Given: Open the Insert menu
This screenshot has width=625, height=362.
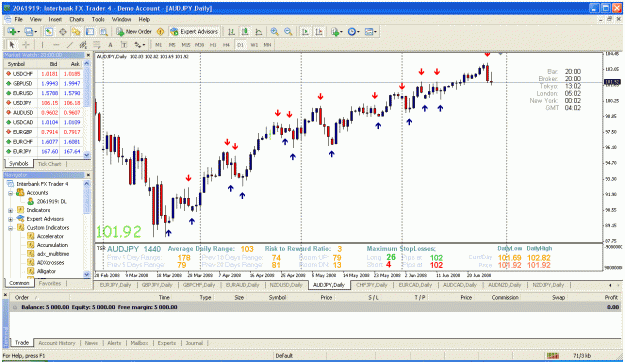Looking at the screenshot, I should click(x=55, y=19).
